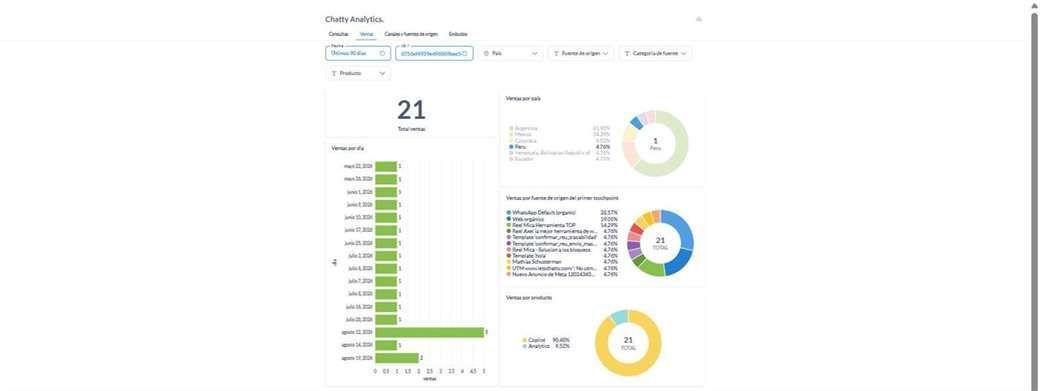Expand the País filter dropdown
This screenshot has width=1040, height=391.
click(x=511, y=53)
